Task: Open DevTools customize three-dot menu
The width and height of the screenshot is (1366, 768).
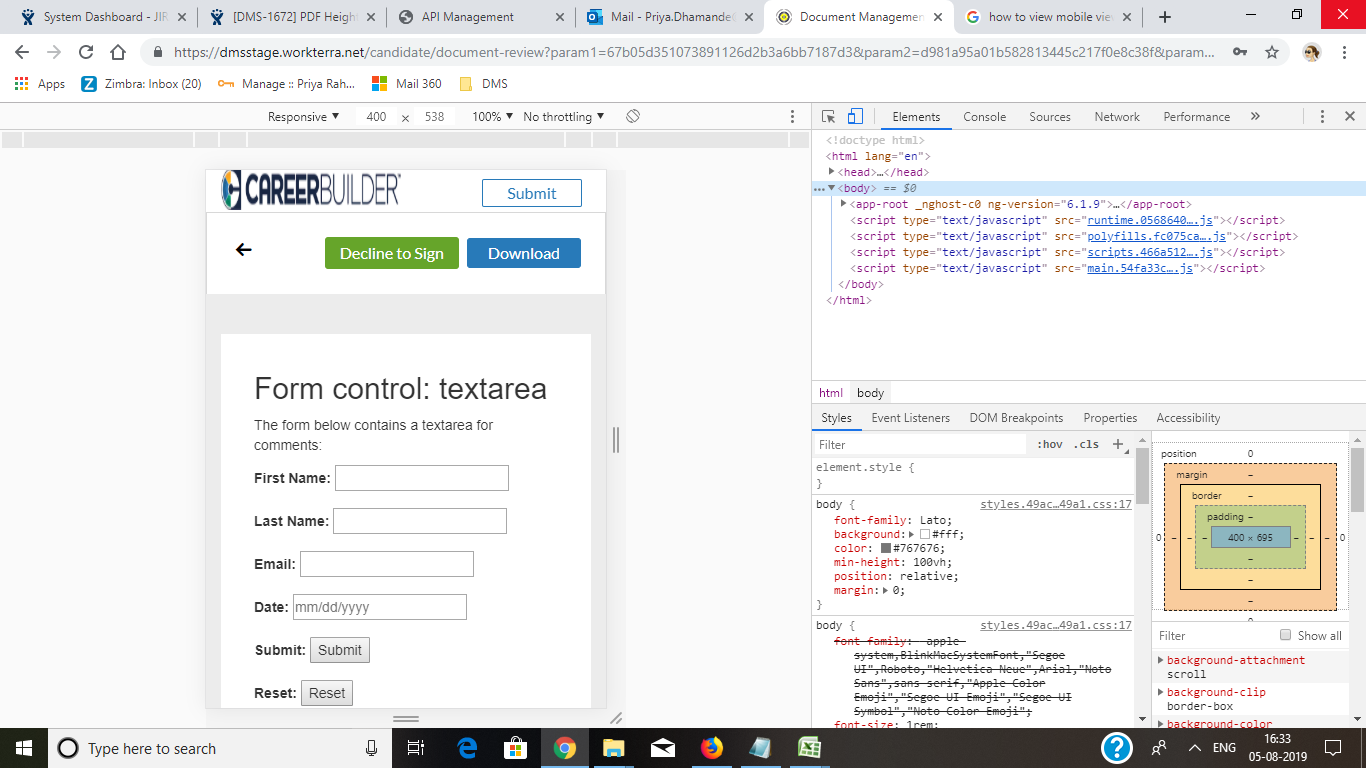Action: coord(1322,117)
